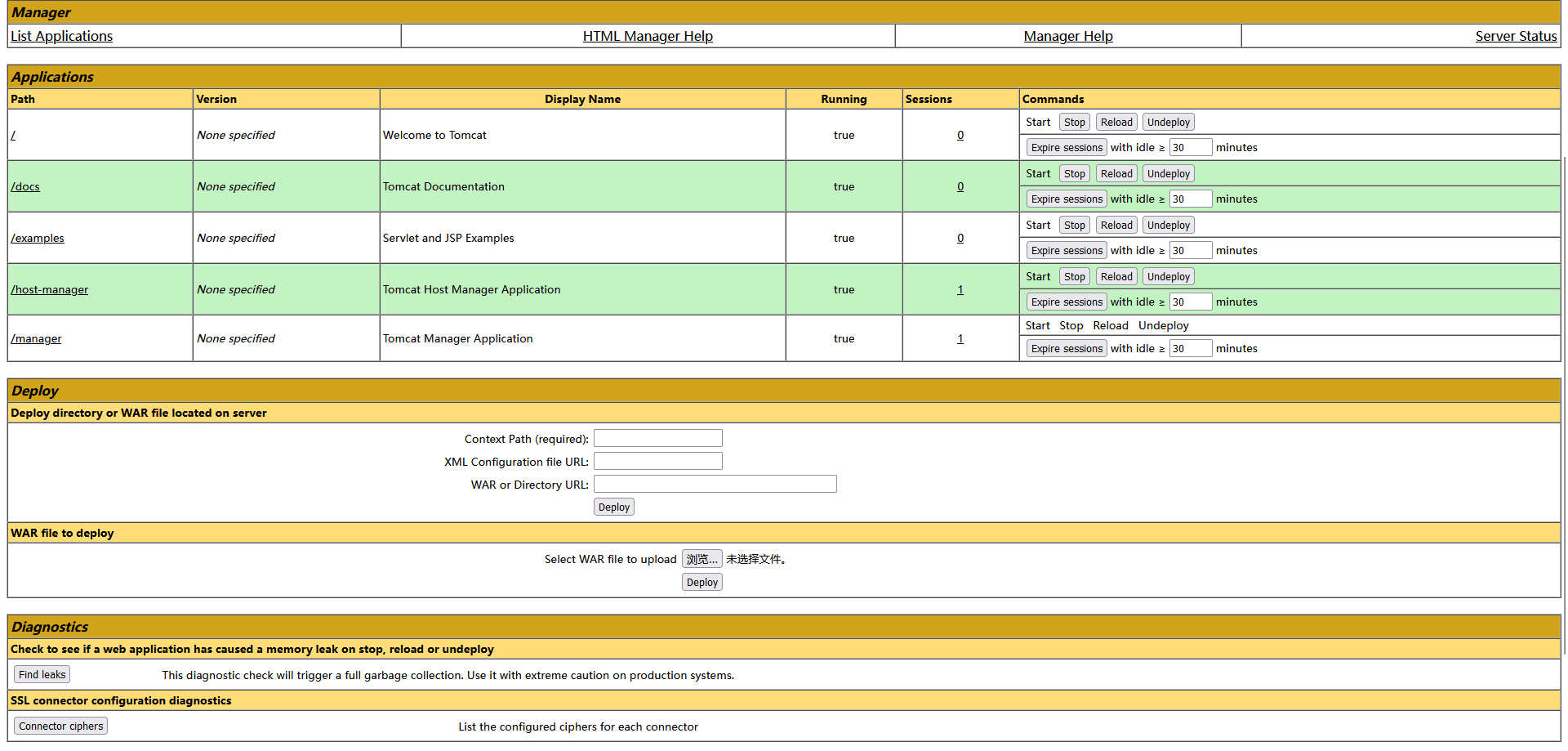The height and width of the screenshot is (751, 1568).
Task: View sessions count for Tomcat Documentation
Action: click(960, 186)
